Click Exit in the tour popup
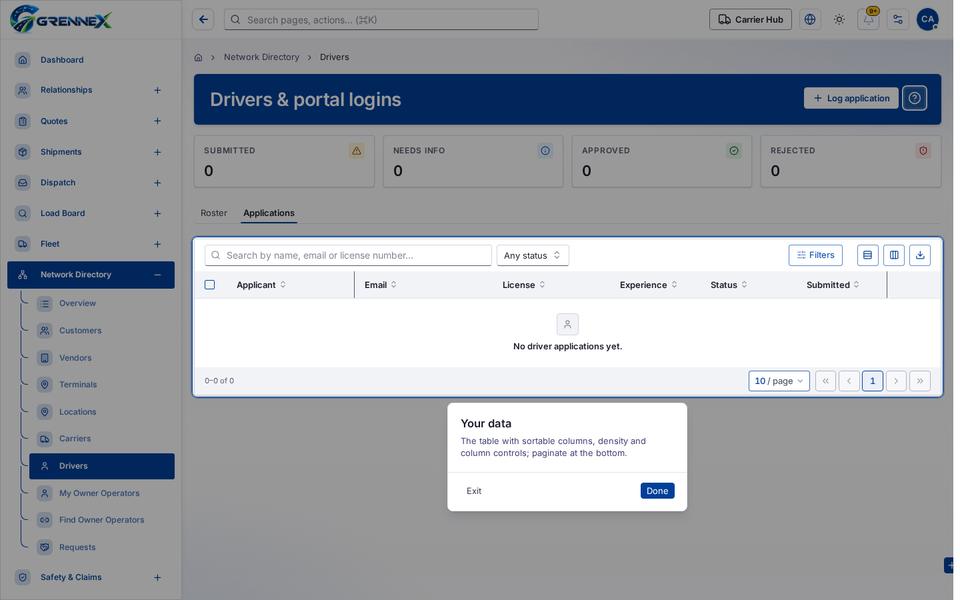 click(474, 491)
